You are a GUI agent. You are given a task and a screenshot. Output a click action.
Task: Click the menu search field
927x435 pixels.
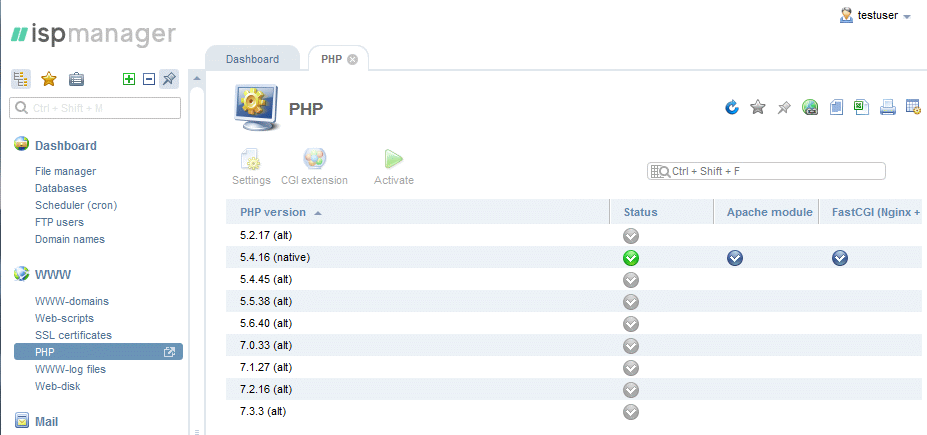coord(95,108)
